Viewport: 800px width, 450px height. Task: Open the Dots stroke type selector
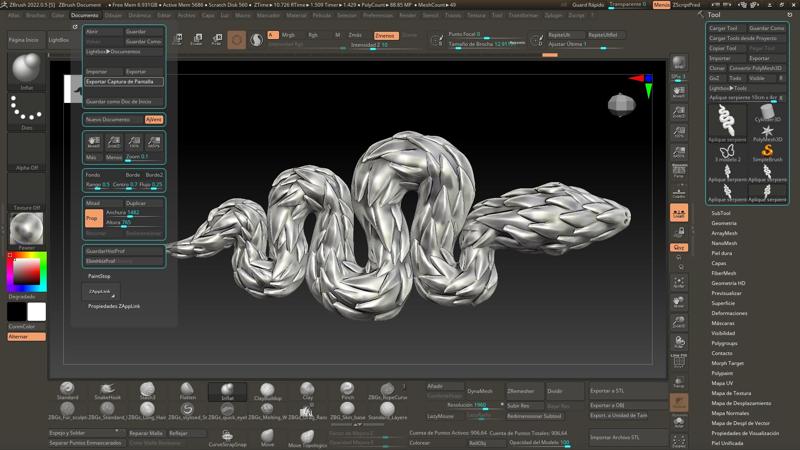tap(27, 111)
